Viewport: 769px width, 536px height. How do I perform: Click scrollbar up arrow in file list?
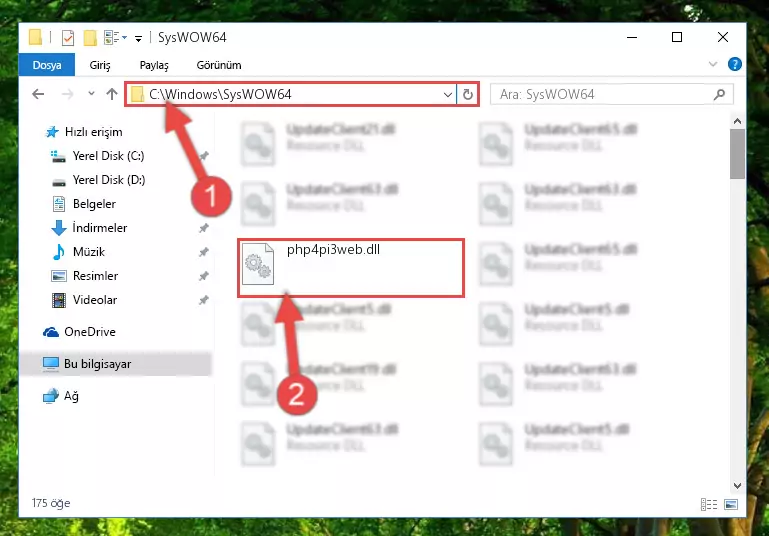coord(737,121)
